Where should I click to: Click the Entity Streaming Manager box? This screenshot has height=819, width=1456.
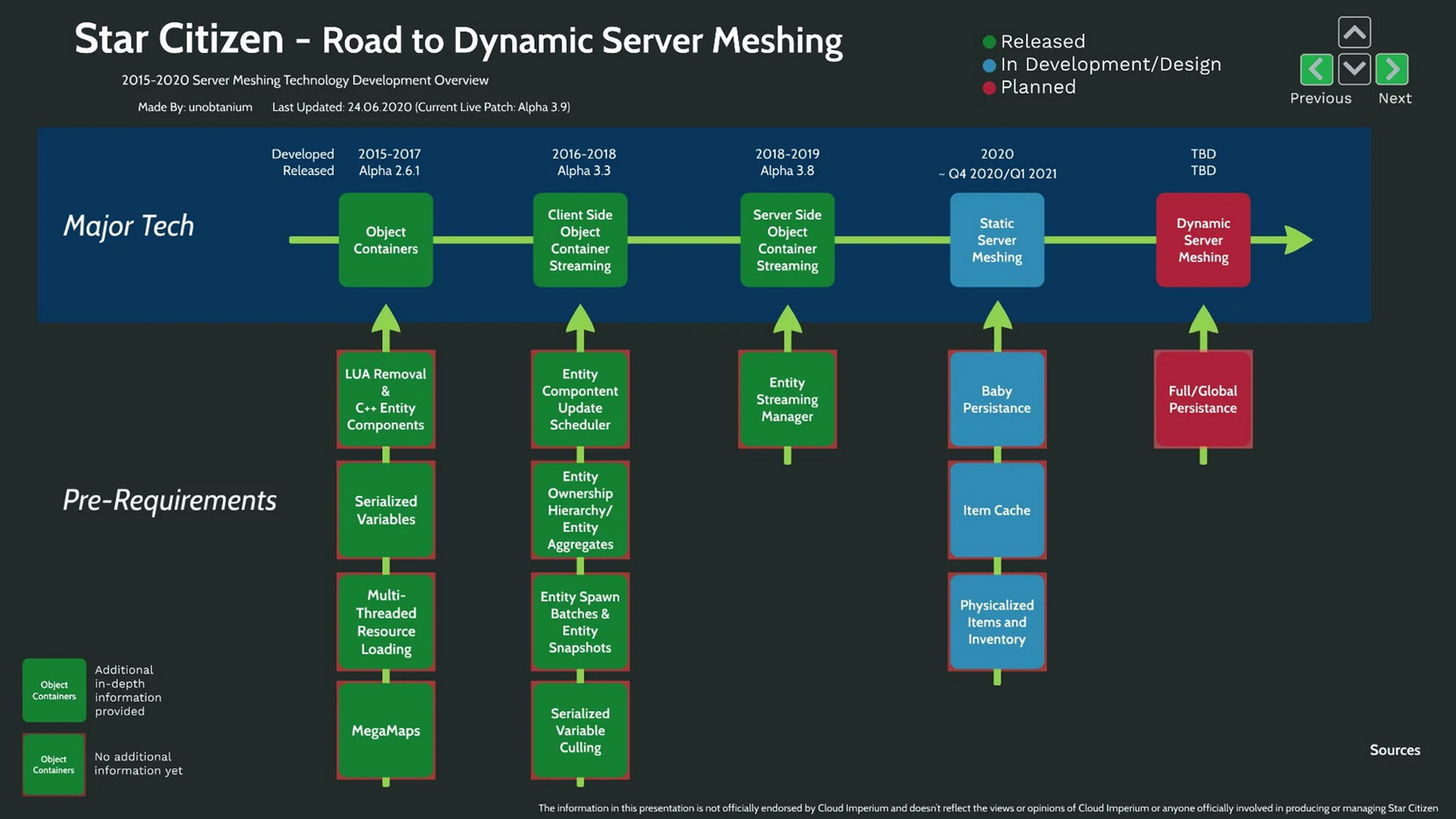[x=787, y=400]
